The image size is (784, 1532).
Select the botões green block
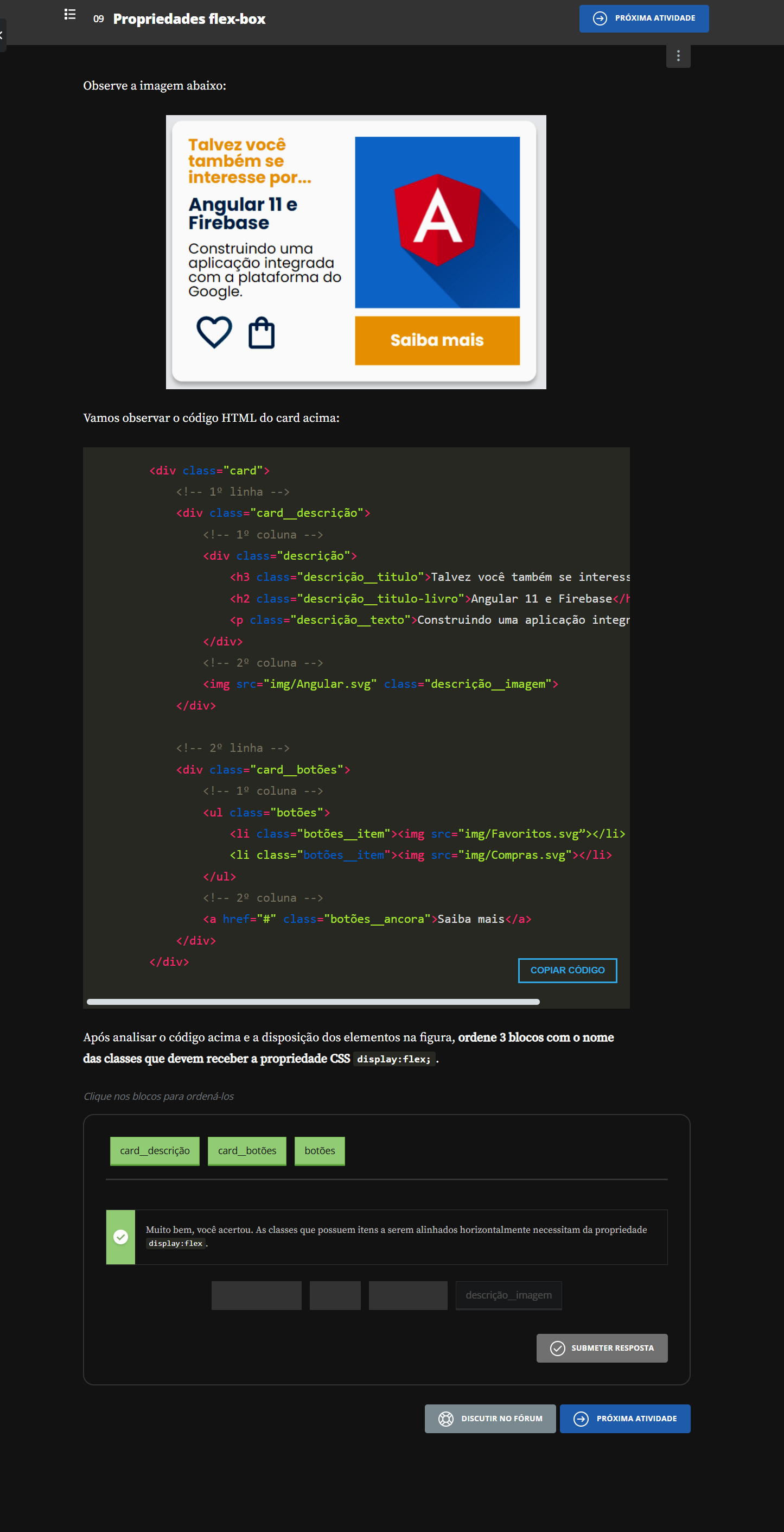click(320, 1151)
